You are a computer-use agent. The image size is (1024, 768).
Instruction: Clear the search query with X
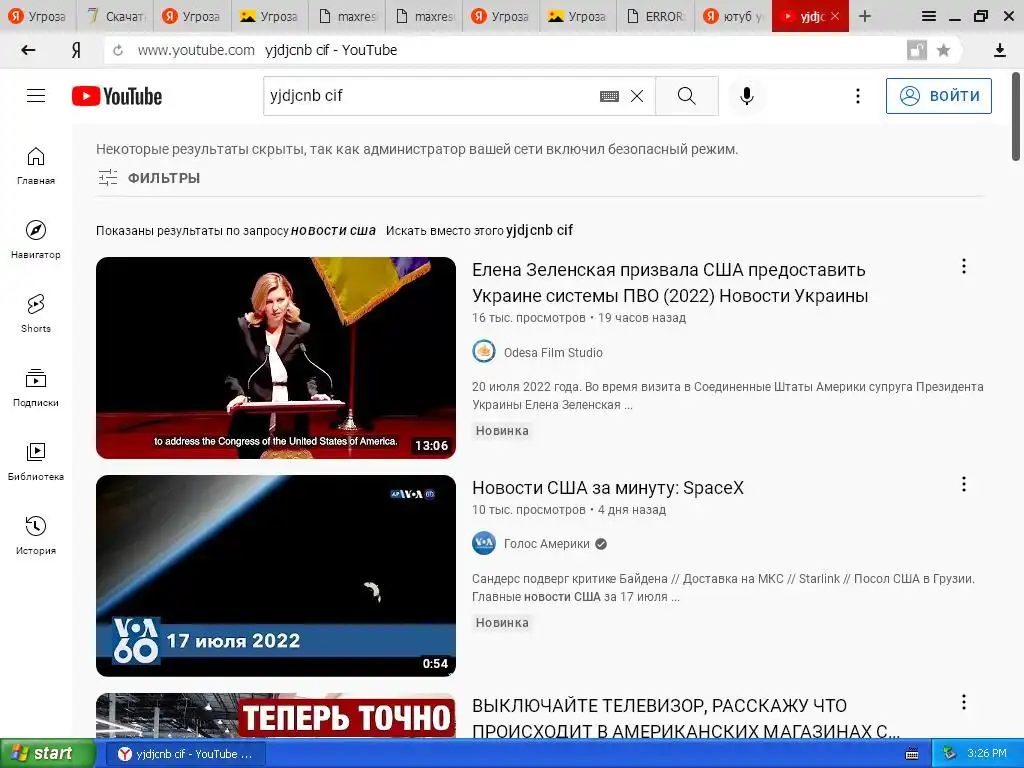click(x=637, y=96)
